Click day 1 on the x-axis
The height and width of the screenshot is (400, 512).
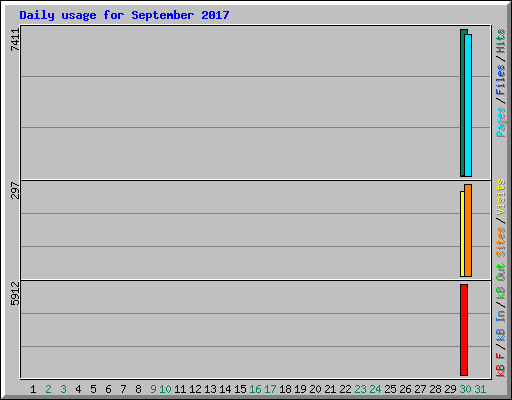coord(33,389)
